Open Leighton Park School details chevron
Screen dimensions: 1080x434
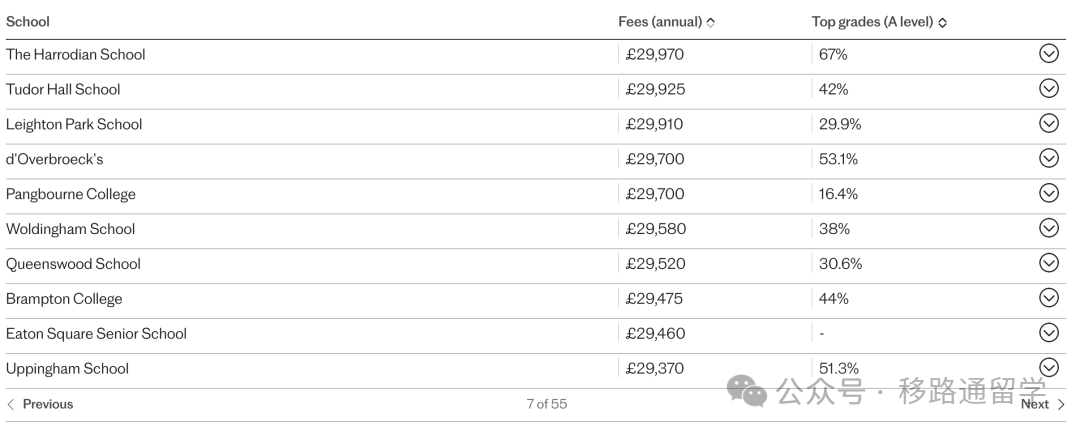[x=1048, y=123]
